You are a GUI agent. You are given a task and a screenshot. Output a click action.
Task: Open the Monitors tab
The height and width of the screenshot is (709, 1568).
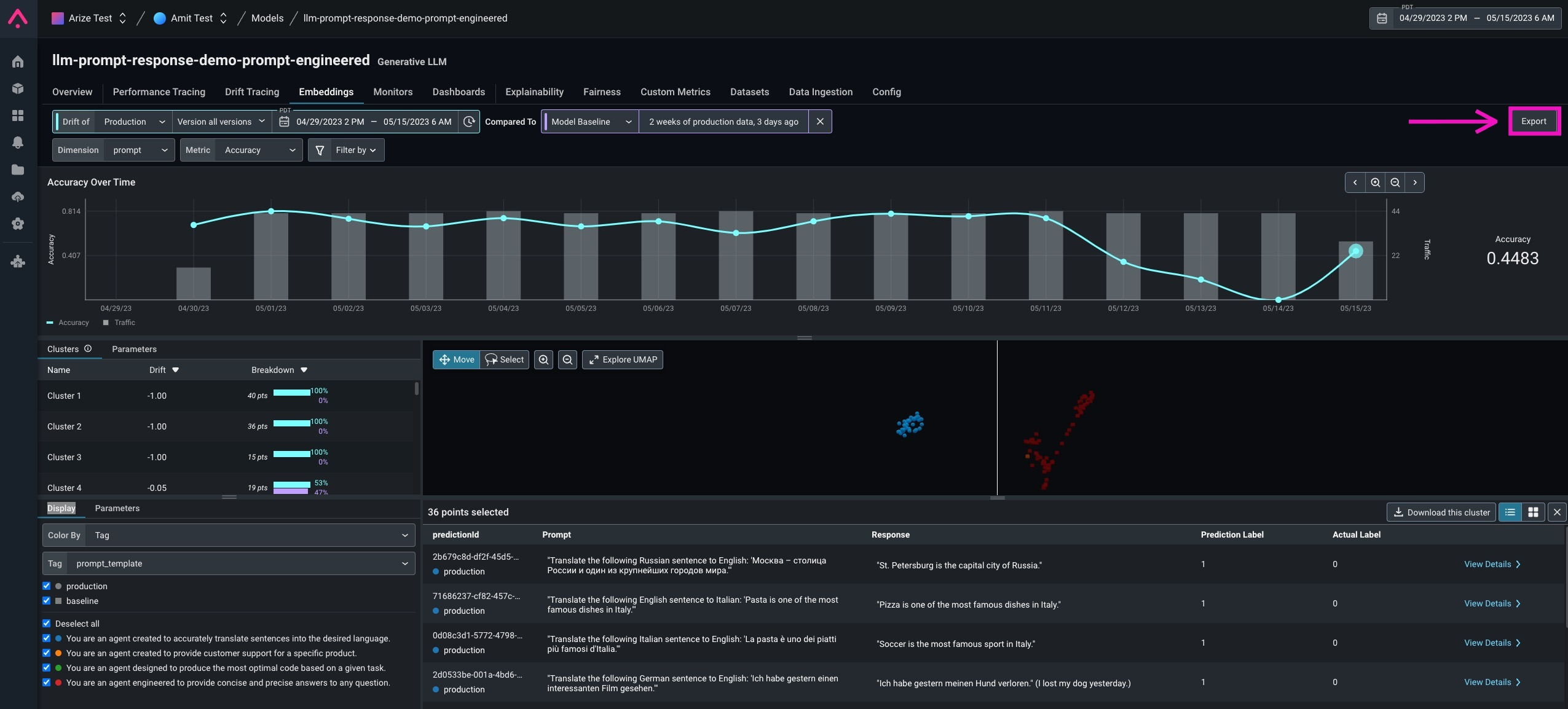393,92
